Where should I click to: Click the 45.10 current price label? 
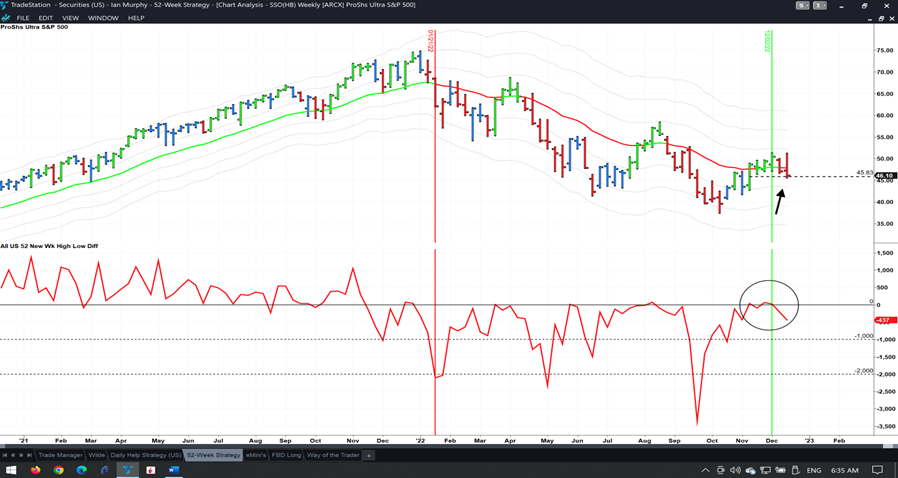(x=885, y=176)
